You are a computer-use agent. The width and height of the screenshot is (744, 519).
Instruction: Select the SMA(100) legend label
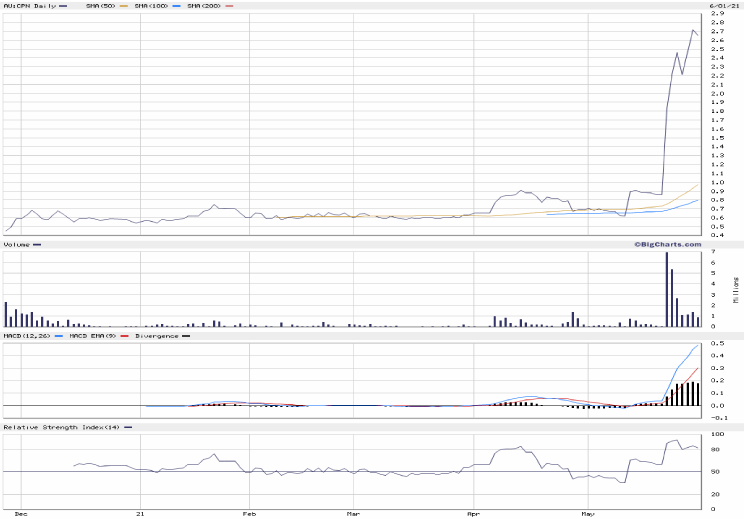[x=153, y=6]
